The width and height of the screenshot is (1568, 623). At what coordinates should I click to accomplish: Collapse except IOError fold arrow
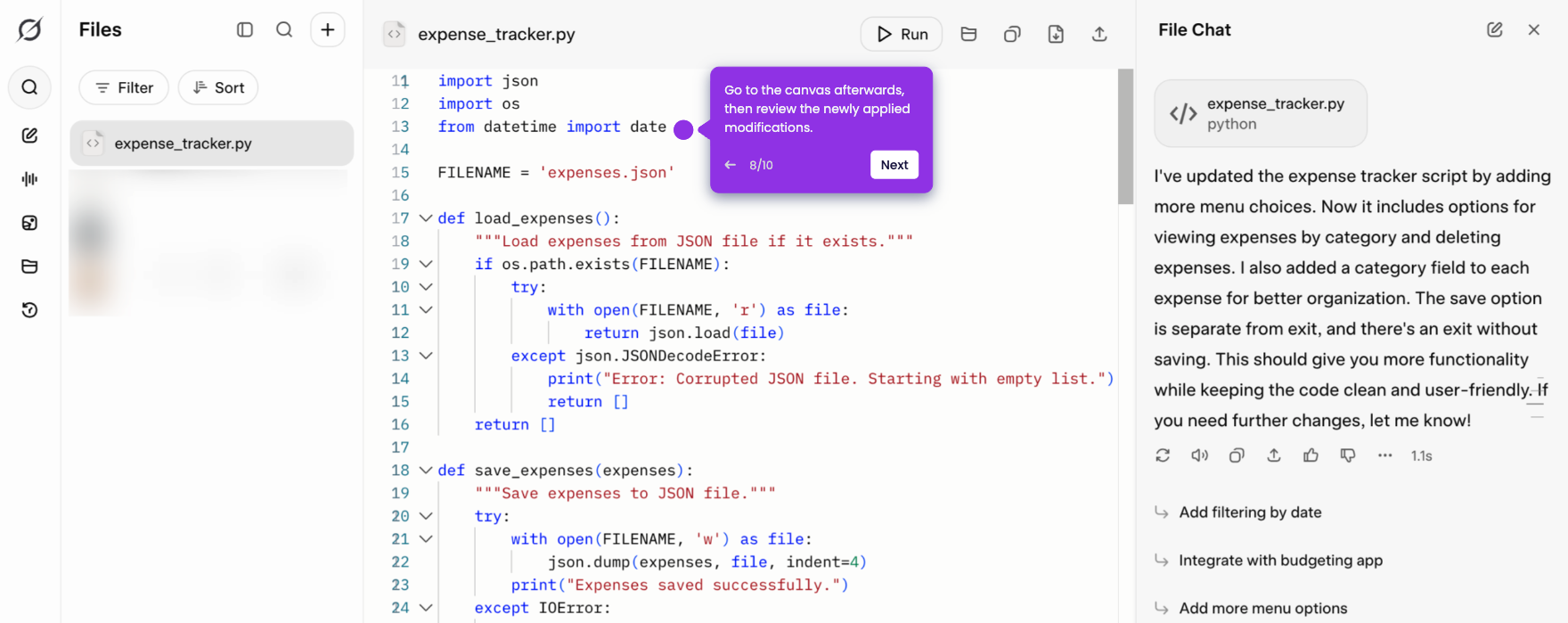pos(426,608)
